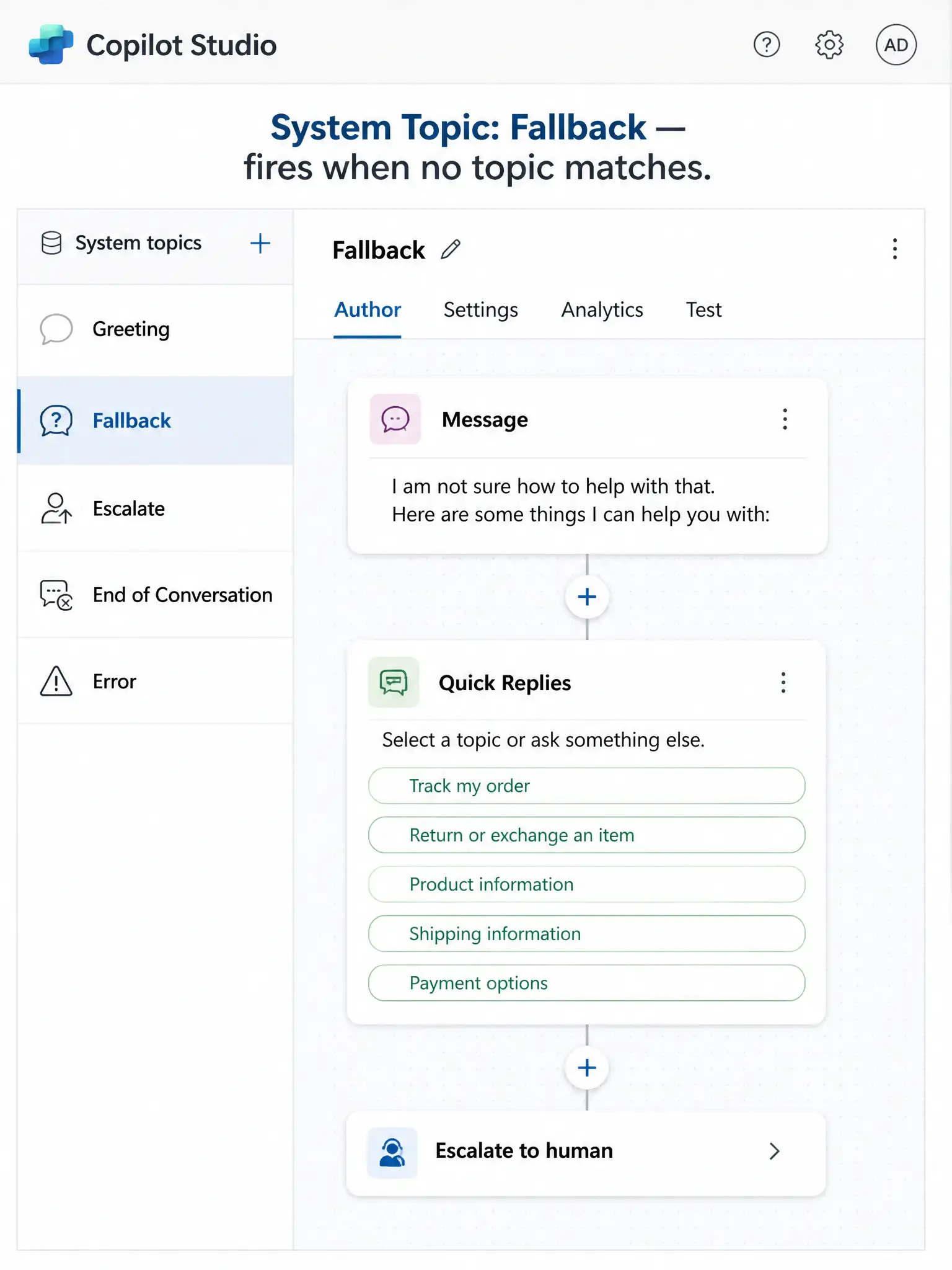Click the Copilot Studio logo icon

pos(51,45)
